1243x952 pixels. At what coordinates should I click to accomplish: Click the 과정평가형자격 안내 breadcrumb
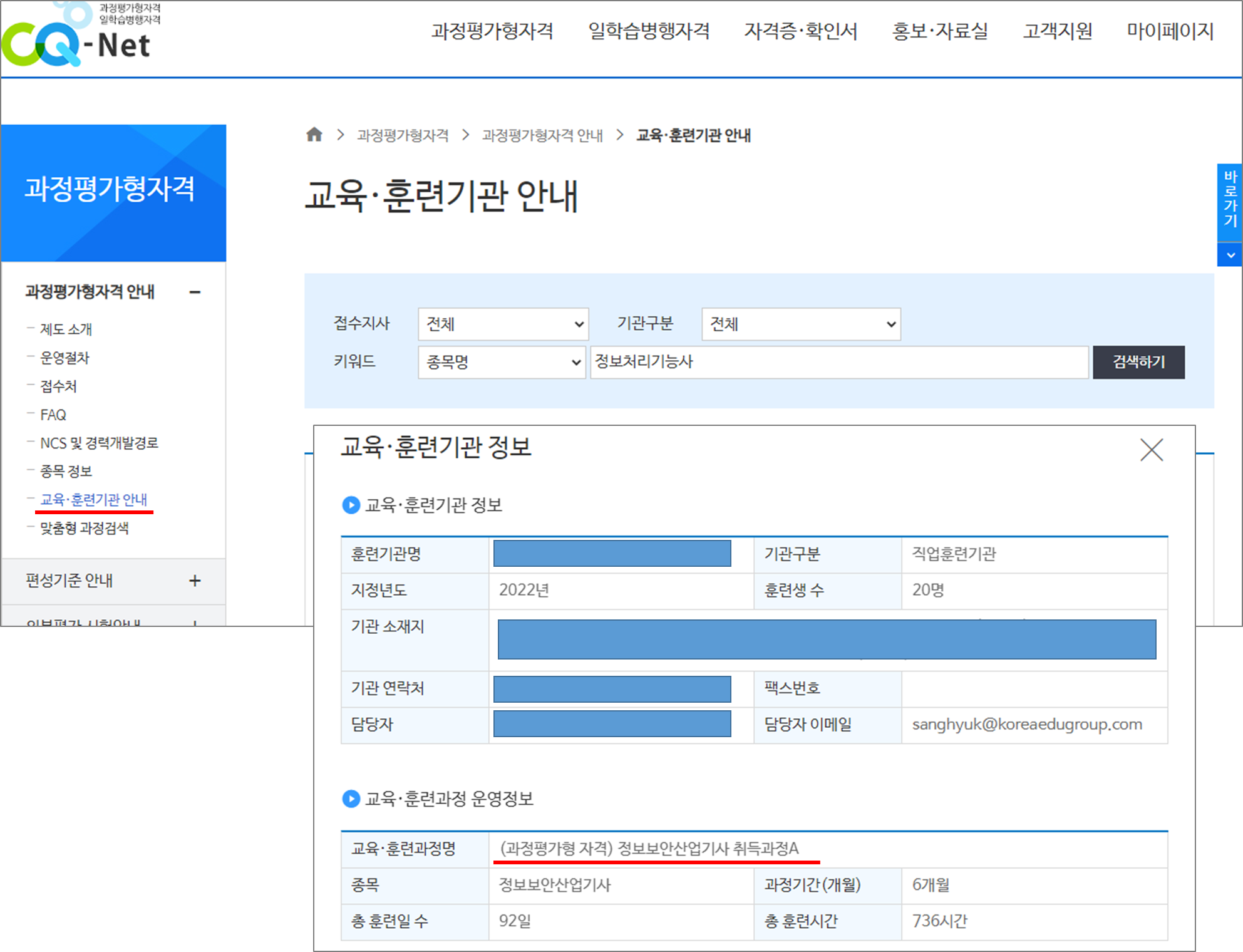(x=542, y=135)
